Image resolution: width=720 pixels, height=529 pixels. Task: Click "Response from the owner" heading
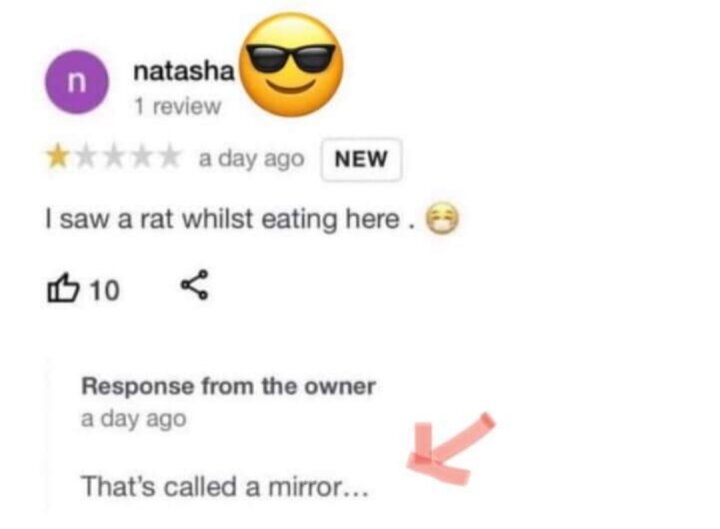pyautogui.click(x=228, y=386)
